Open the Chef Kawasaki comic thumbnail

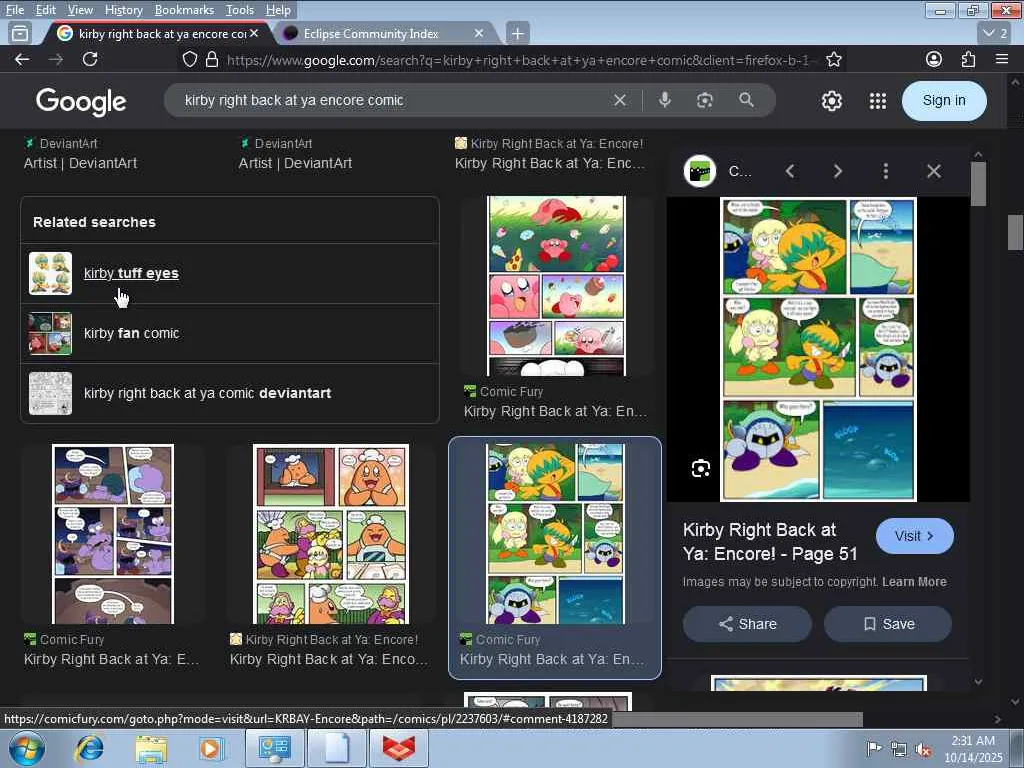tap(331, 534)
